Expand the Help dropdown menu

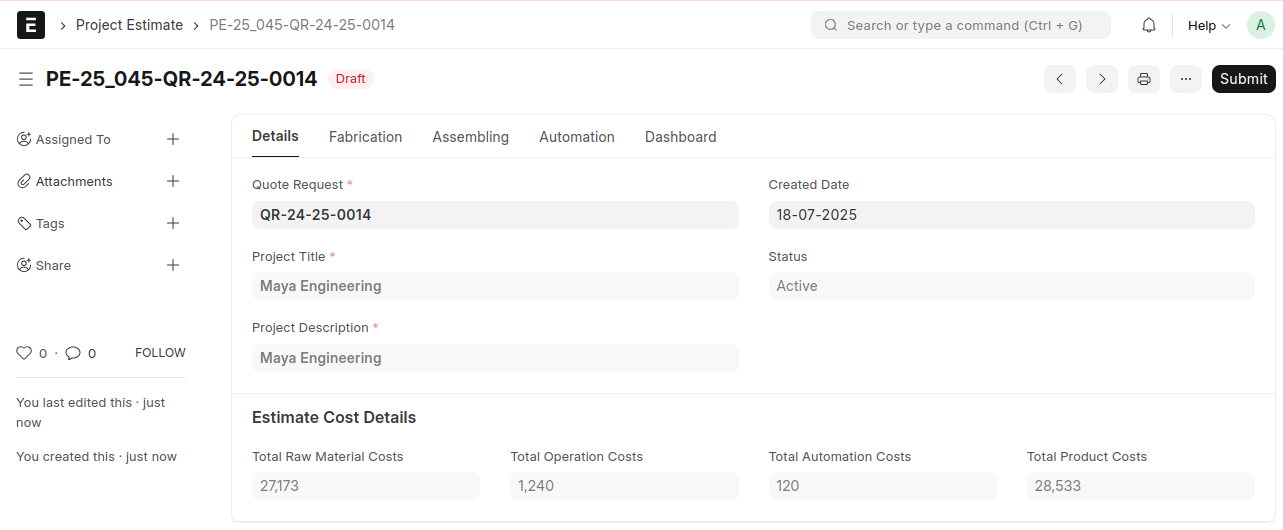(1208, 25)
